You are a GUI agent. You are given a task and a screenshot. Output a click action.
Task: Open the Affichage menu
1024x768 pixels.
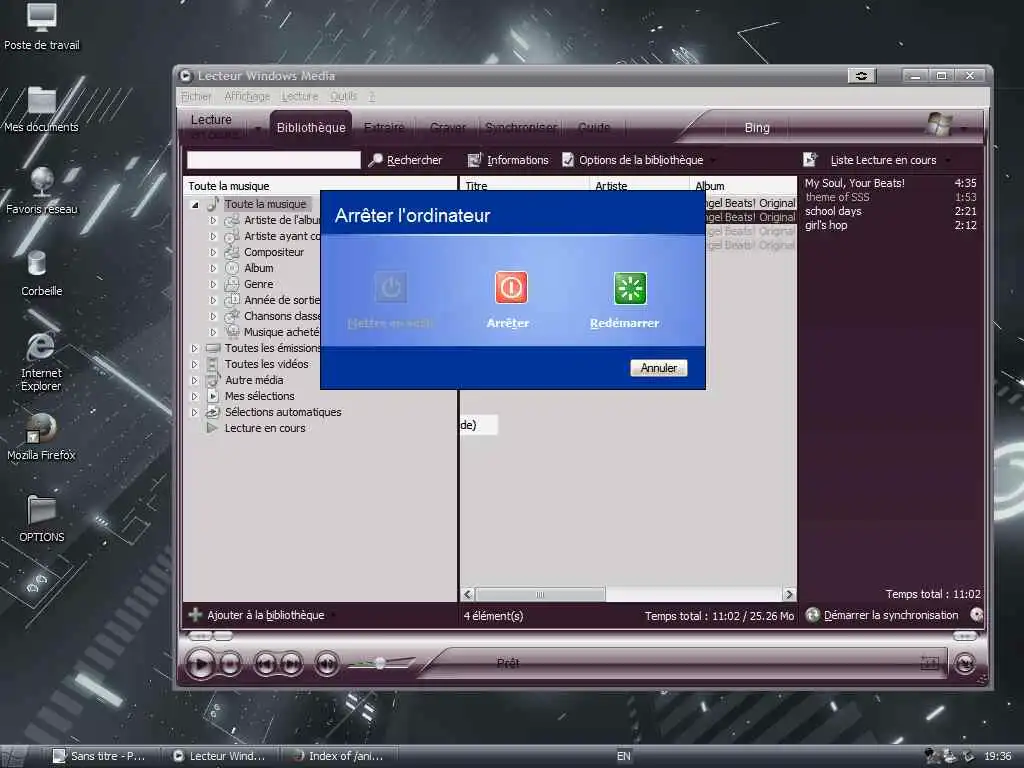(247, 97)
